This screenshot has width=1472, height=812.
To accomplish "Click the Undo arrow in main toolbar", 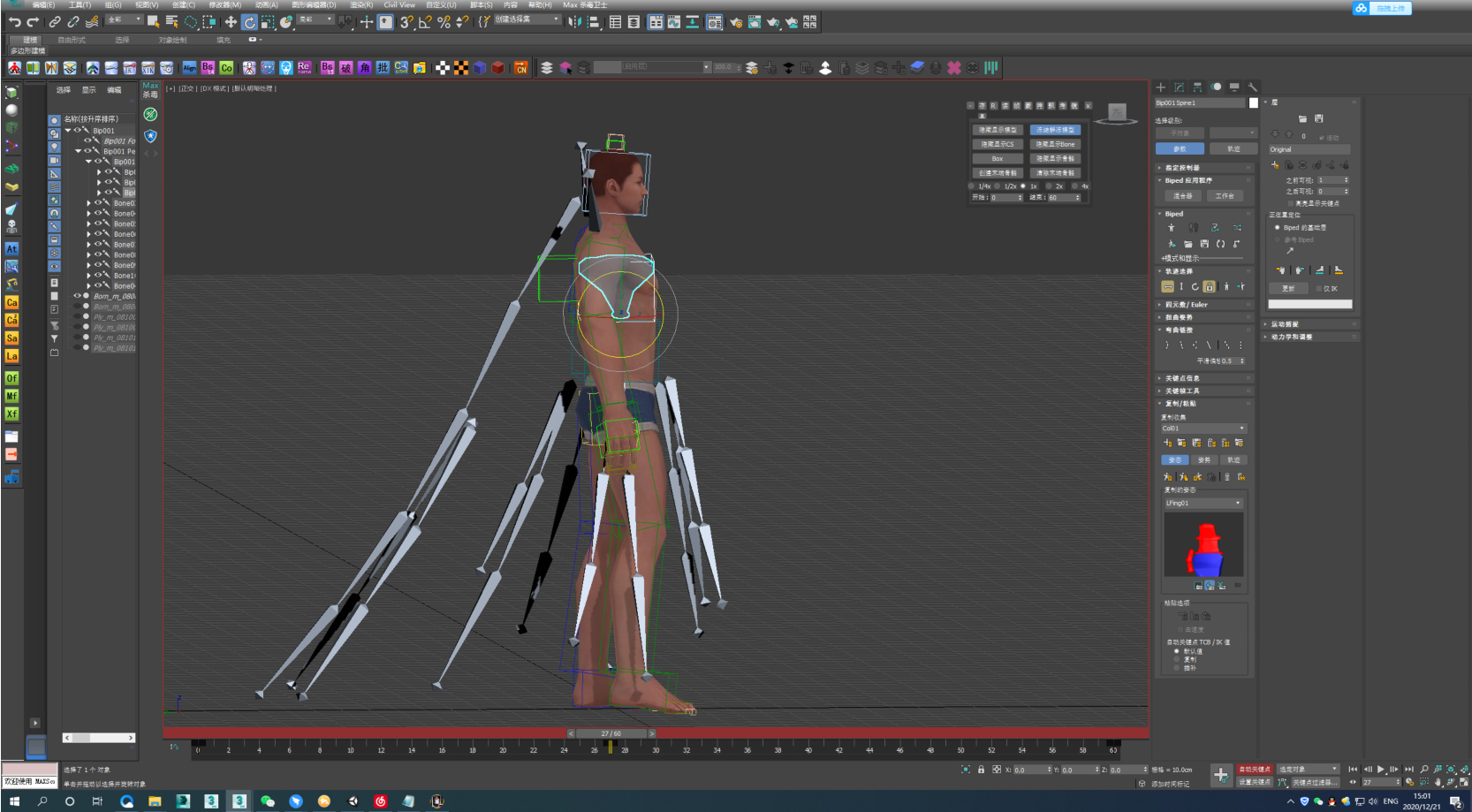I will pos(14,22).
